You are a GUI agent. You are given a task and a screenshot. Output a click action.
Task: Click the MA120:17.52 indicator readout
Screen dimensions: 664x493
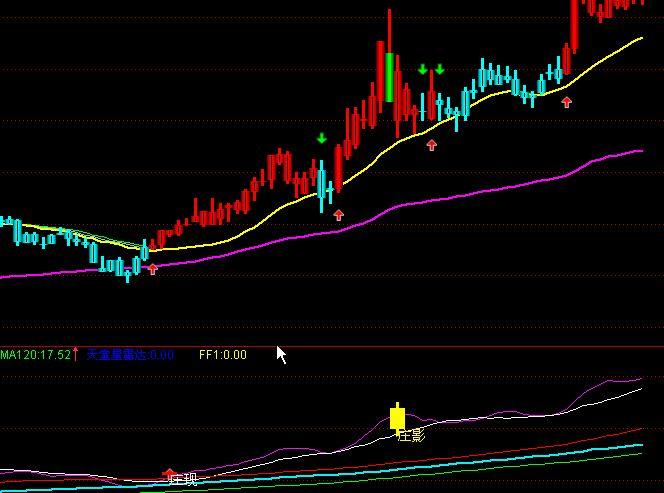pos(36,354)
